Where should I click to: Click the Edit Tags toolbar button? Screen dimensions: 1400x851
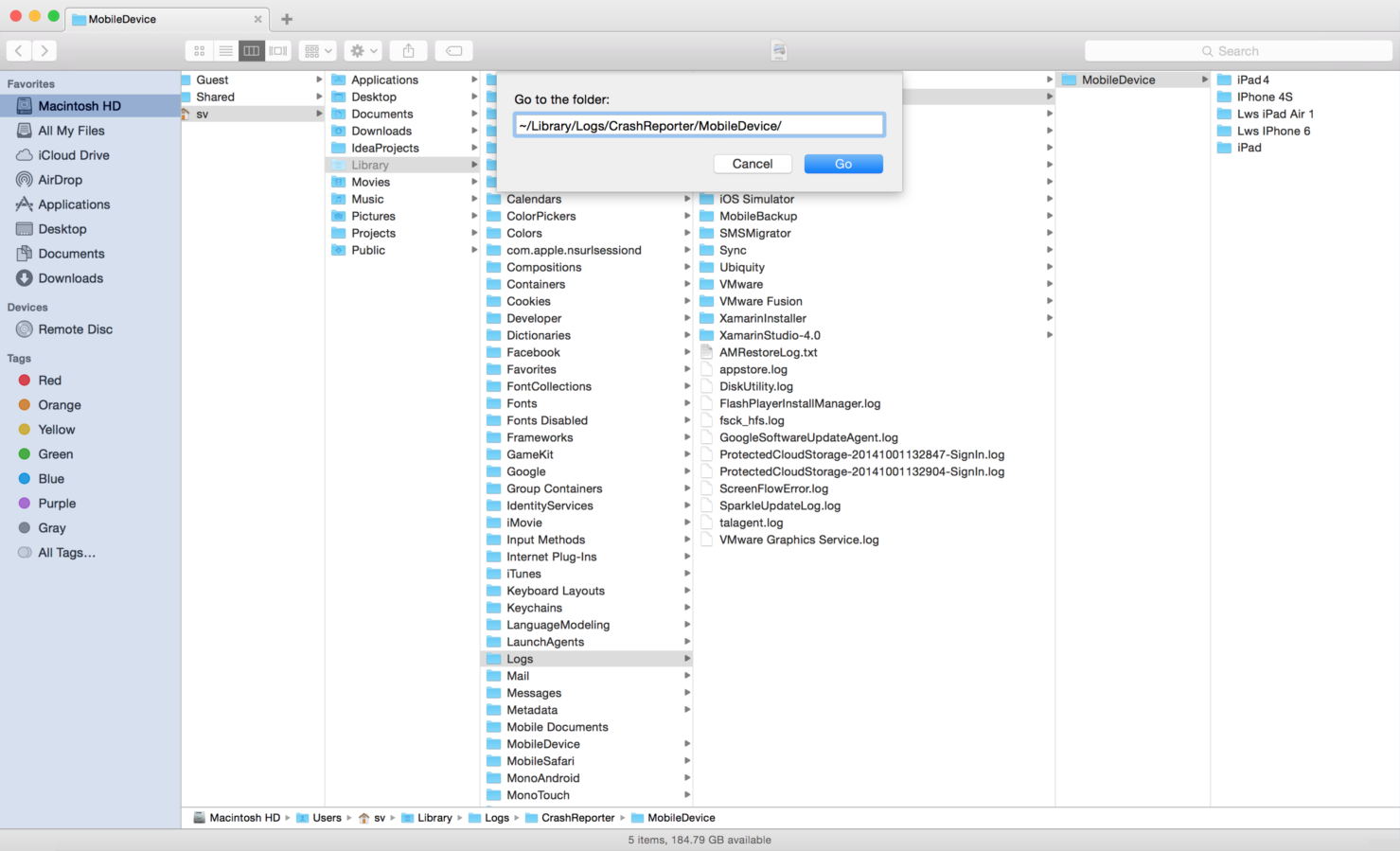(454, 51)
